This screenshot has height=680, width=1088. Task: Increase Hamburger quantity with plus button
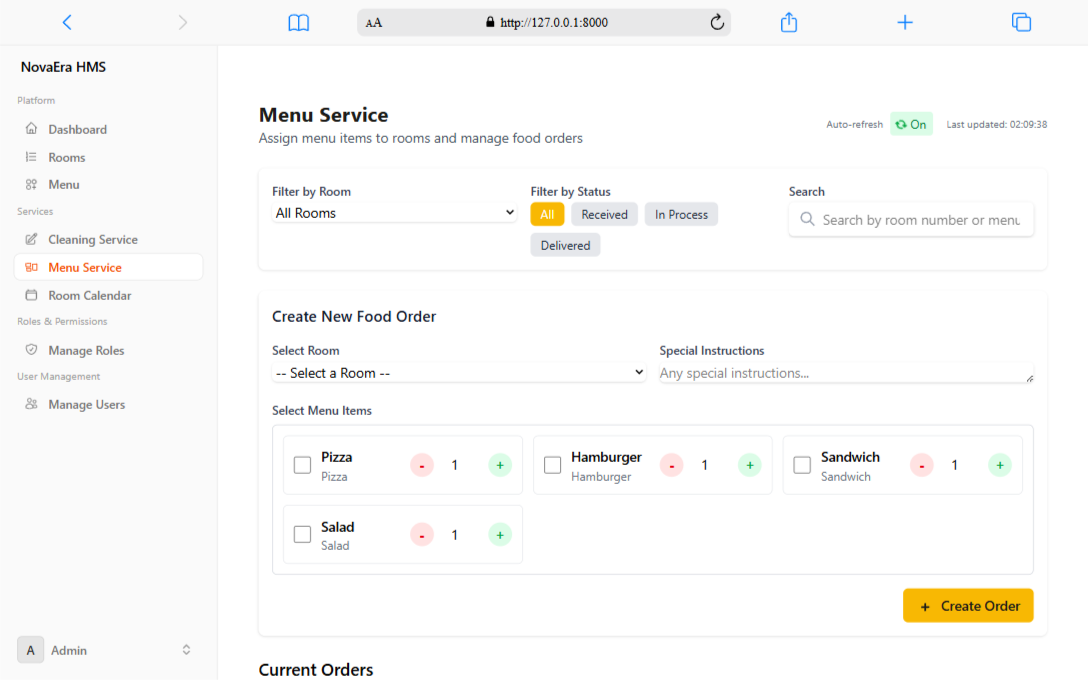(750, 465)
